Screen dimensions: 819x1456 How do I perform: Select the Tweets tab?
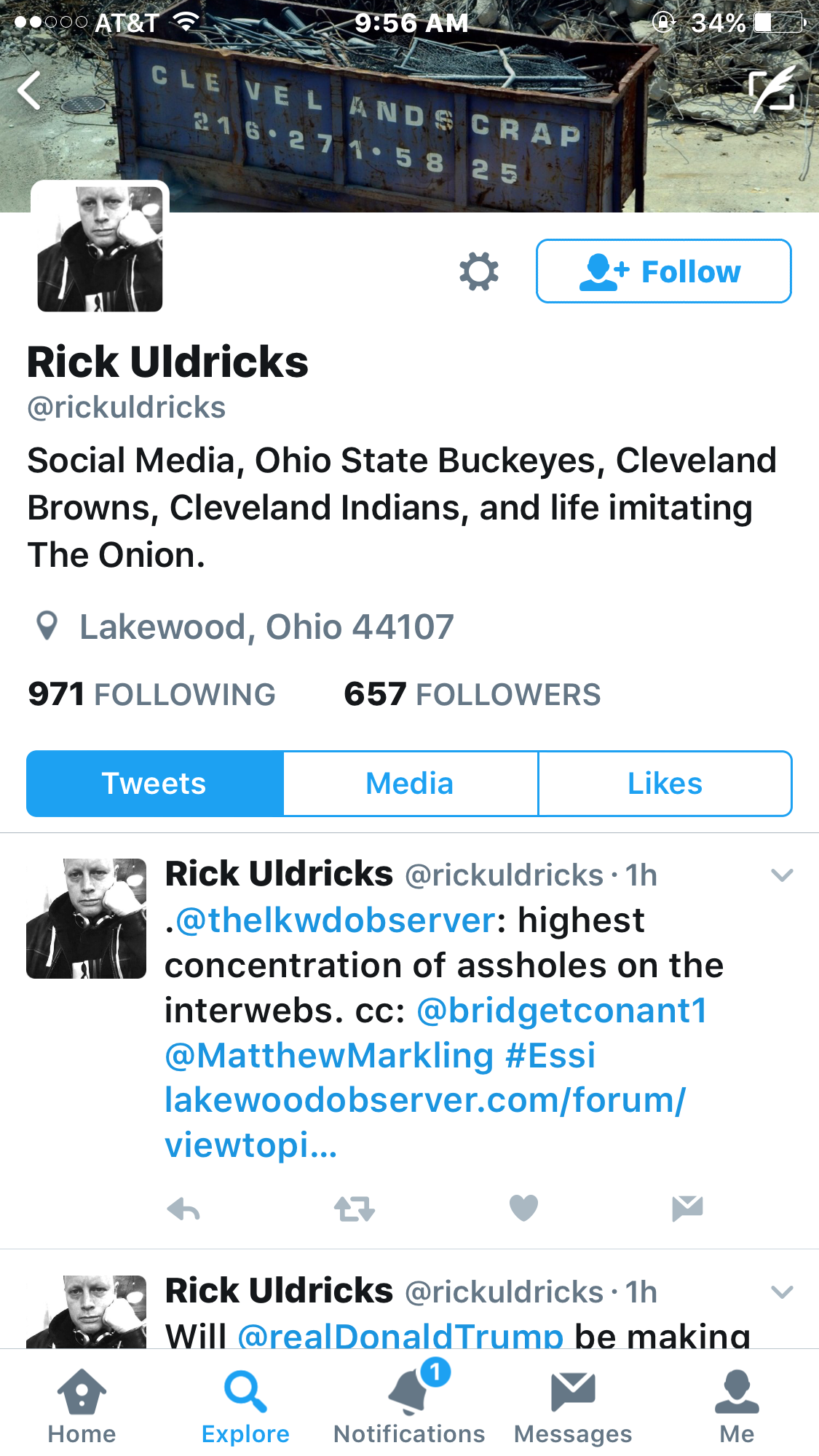coord(154,784)
